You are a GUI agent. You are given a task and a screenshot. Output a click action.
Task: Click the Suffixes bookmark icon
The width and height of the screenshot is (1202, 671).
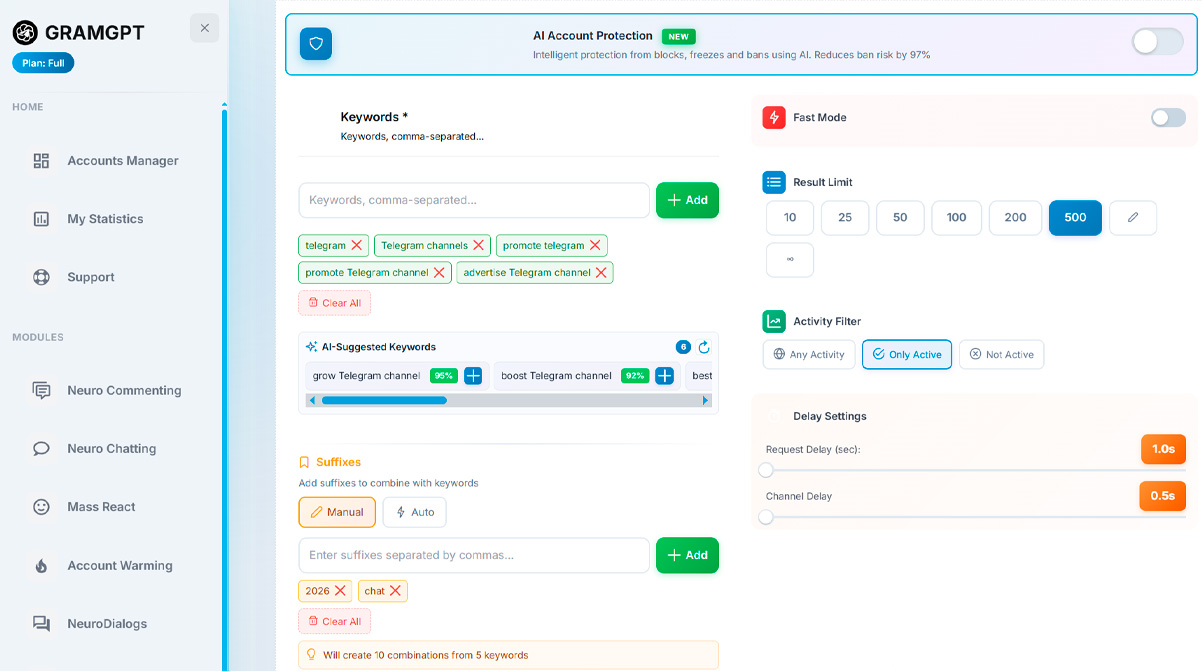(305, 462)
